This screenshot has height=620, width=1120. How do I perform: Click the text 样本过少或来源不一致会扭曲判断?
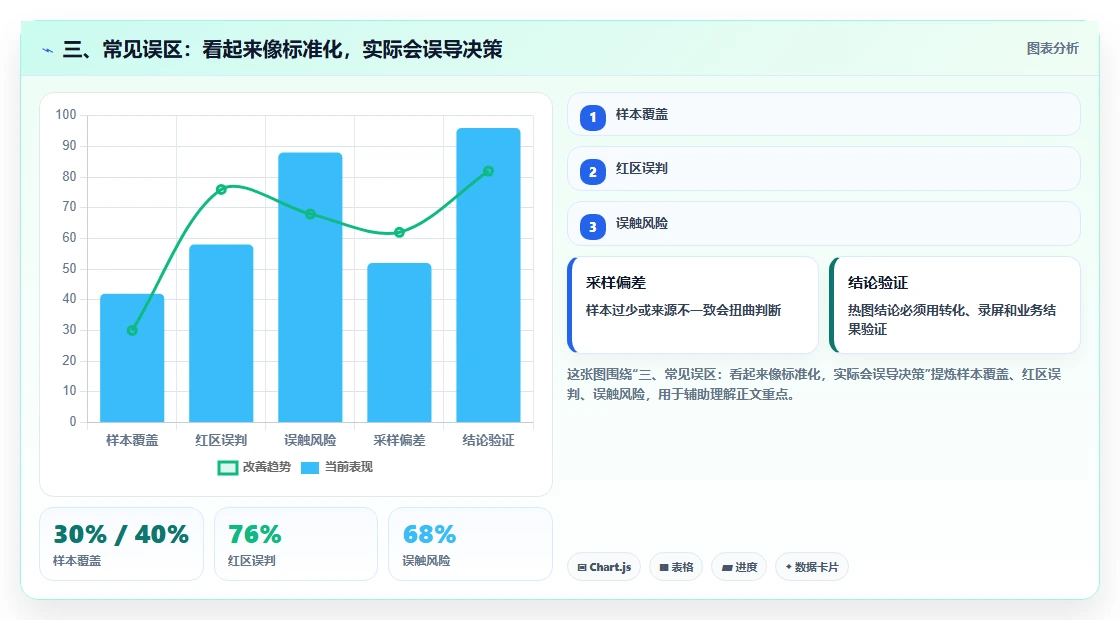click(684, 310)
